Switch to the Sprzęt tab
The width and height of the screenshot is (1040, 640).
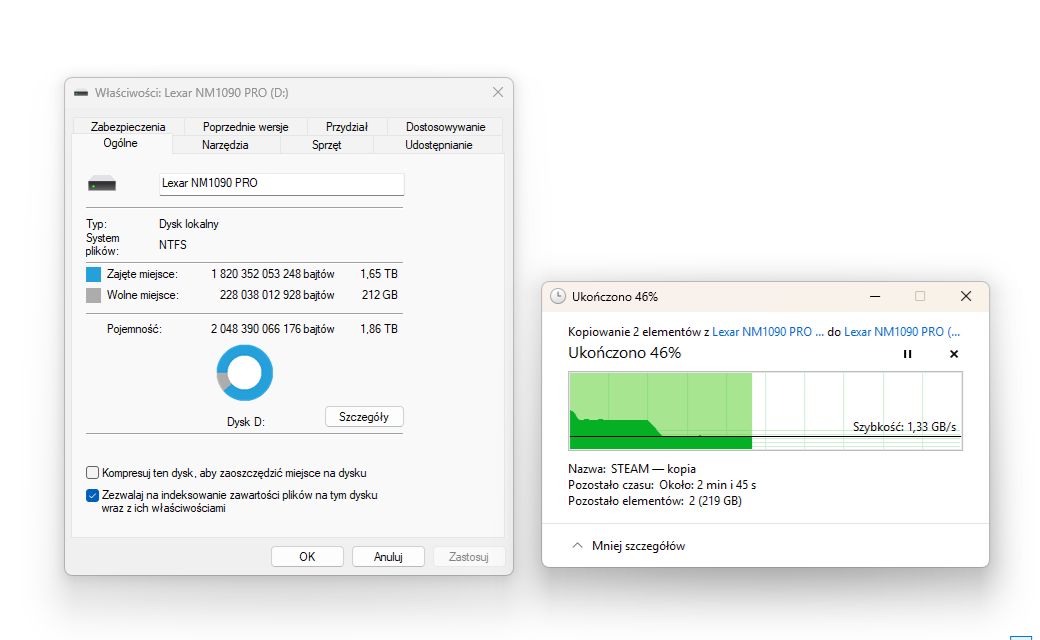(326, 145)
